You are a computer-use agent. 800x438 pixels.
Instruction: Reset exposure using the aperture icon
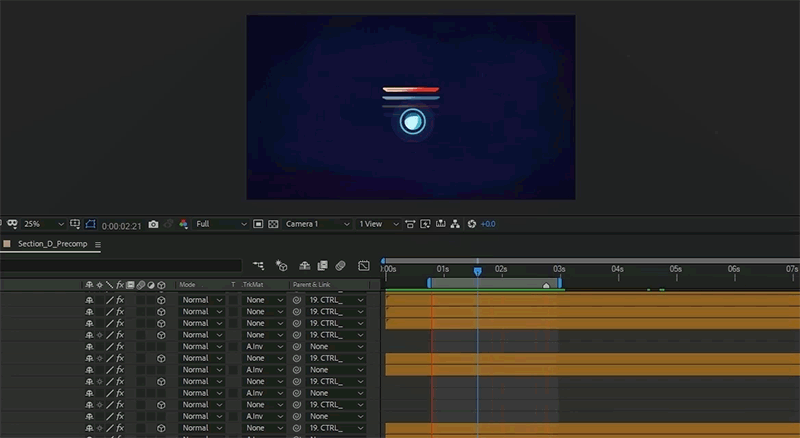(x=471, y=224)
